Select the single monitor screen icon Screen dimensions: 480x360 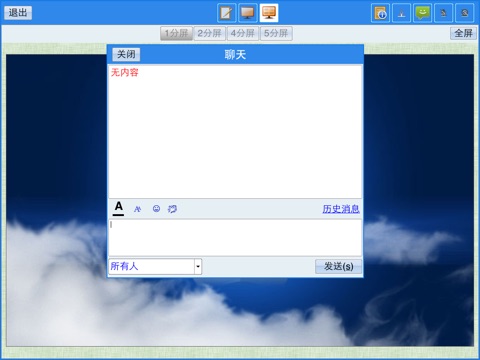pos(248,13)
